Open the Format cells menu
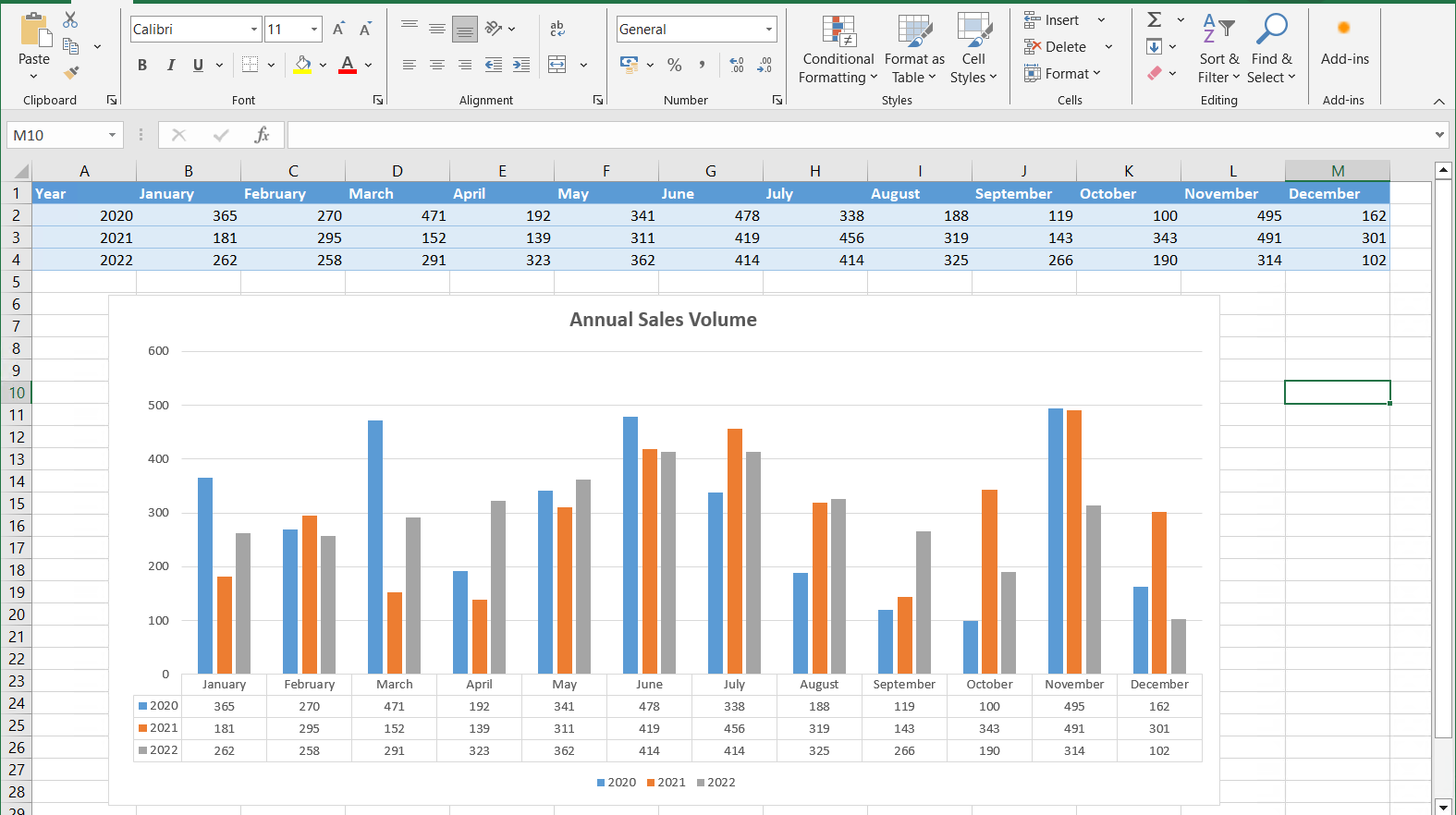Image resolution: width=1456 pixels, height=815 pixels. [x=1062, y=73]
